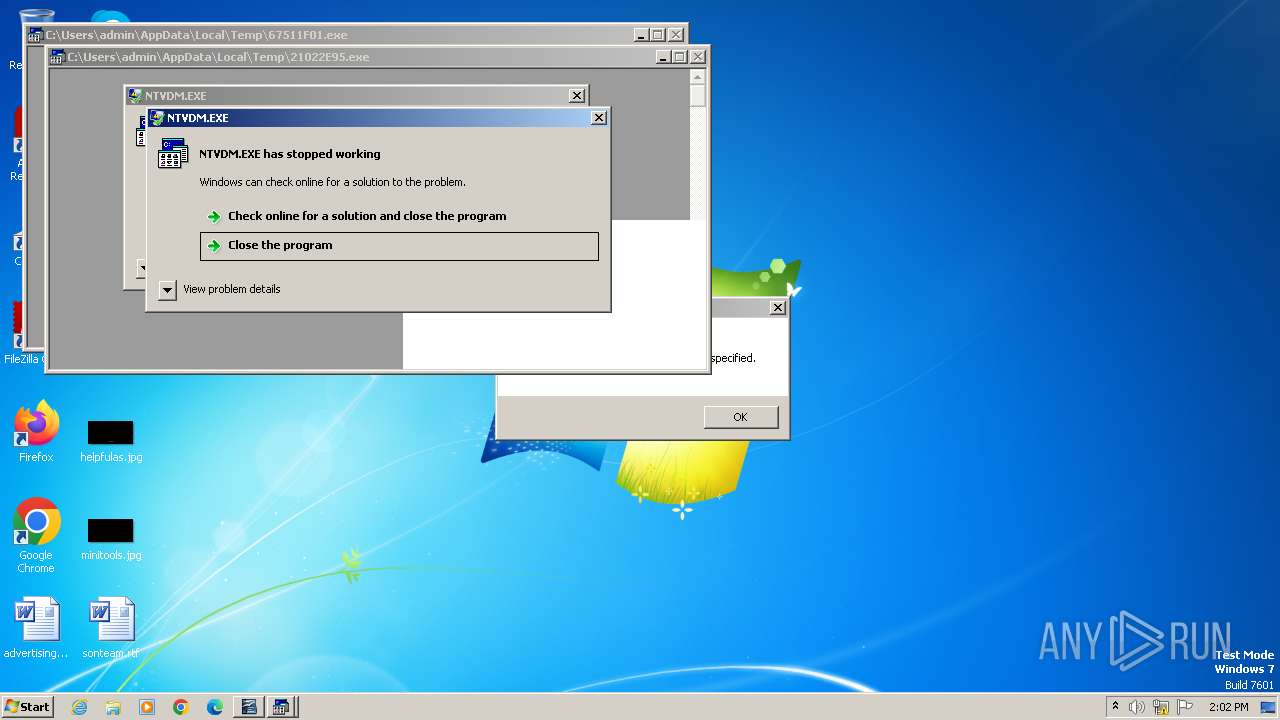Click green arrow beside Close the program
Image resolution: width=1280 pixels, height=720 pixels.
(x=214, y=246)
